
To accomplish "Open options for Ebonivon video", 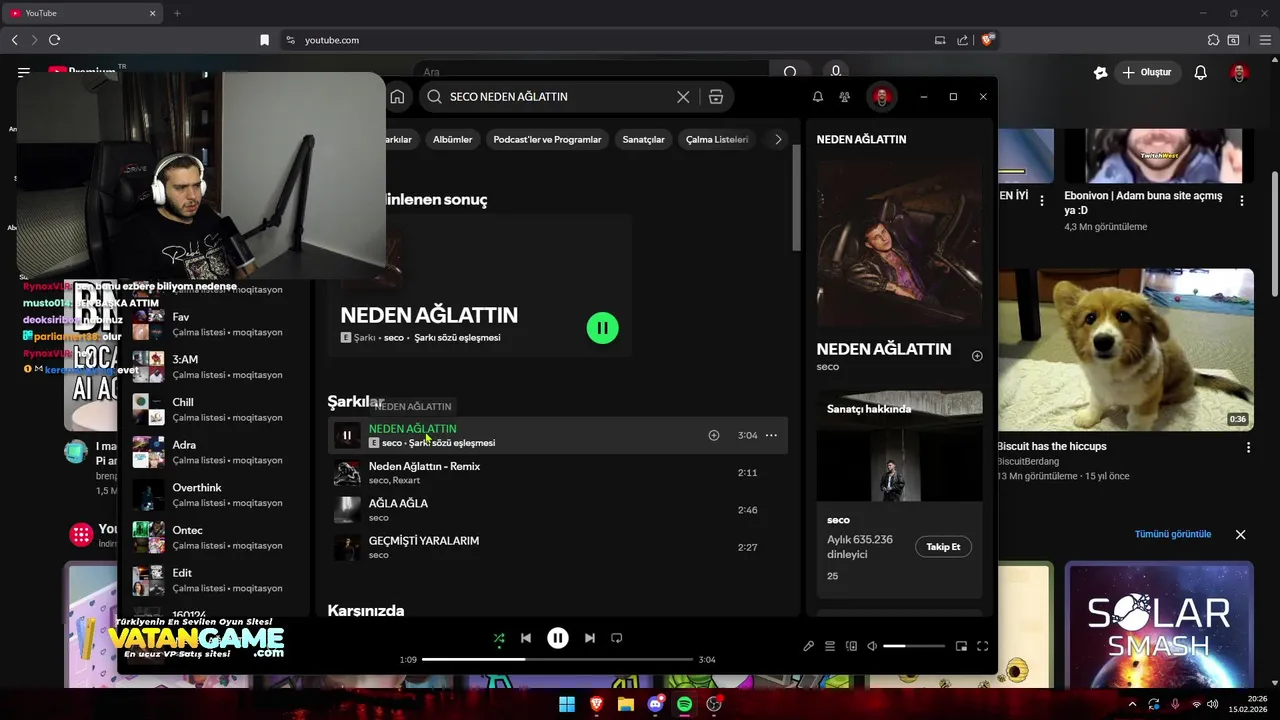I will click(1242, 201).
